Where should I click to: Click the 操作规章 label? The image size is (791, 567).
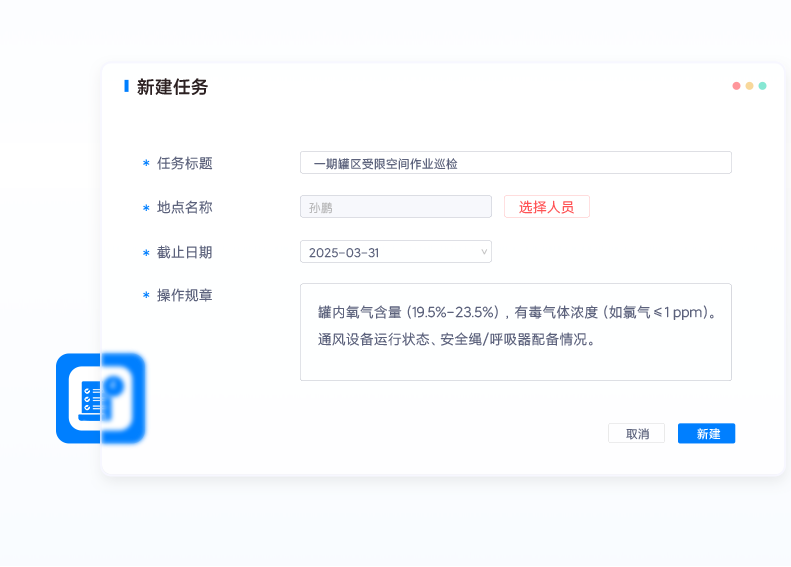(184, 296)
